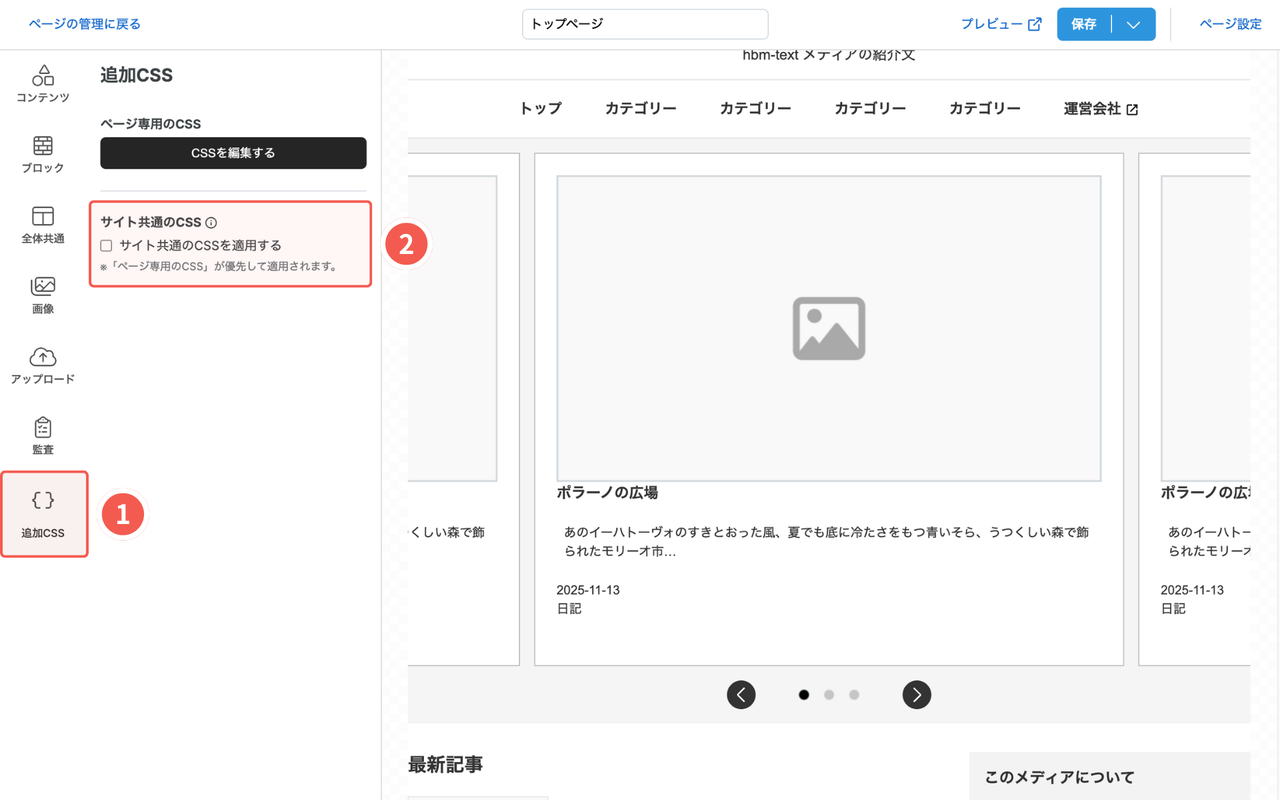This screenshot has width=1280, height=800.
Task: Click the CSSを編集する button
Action: [x=233, y=153]
